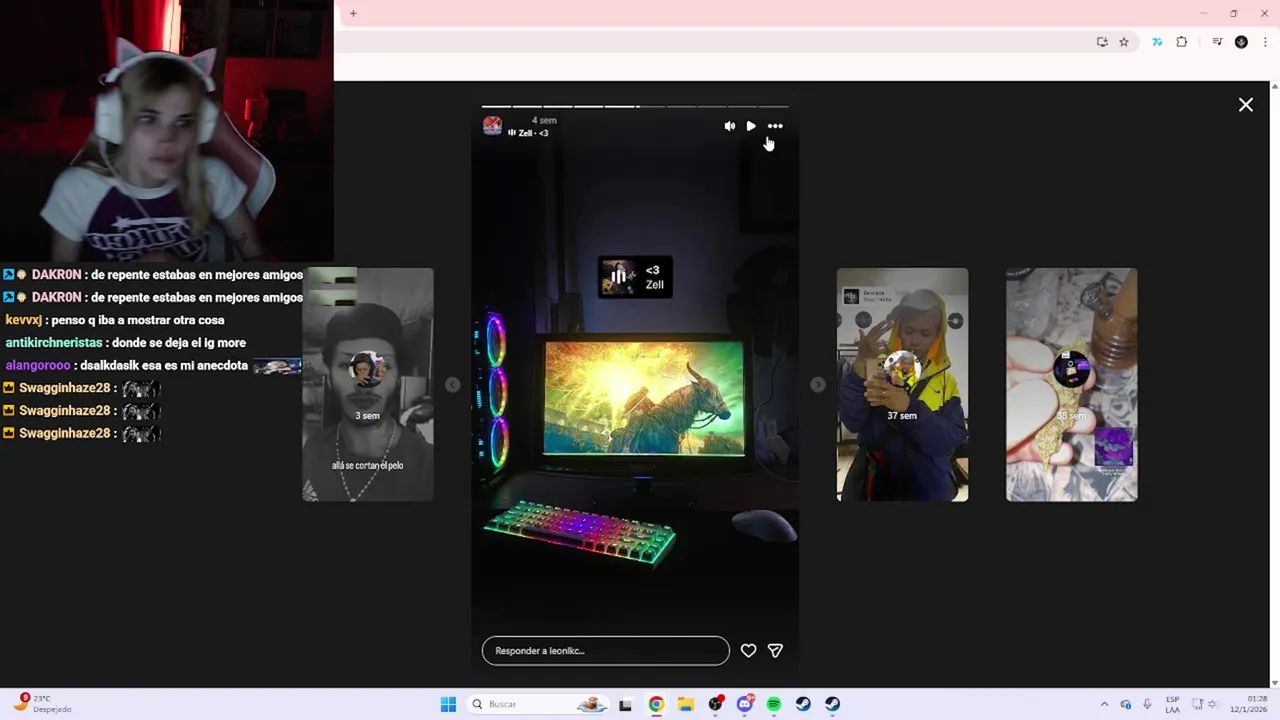Open the story poster's profile picture

tap(492, 126)
